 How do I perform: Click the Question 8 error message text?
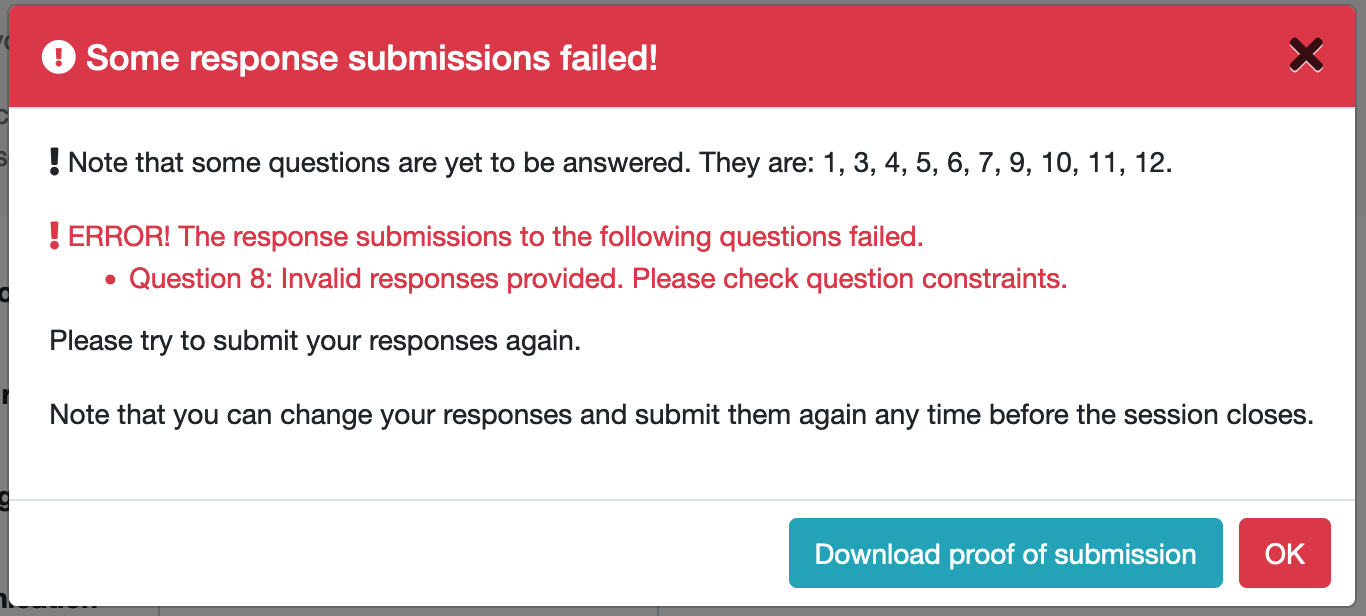[599, 278]
